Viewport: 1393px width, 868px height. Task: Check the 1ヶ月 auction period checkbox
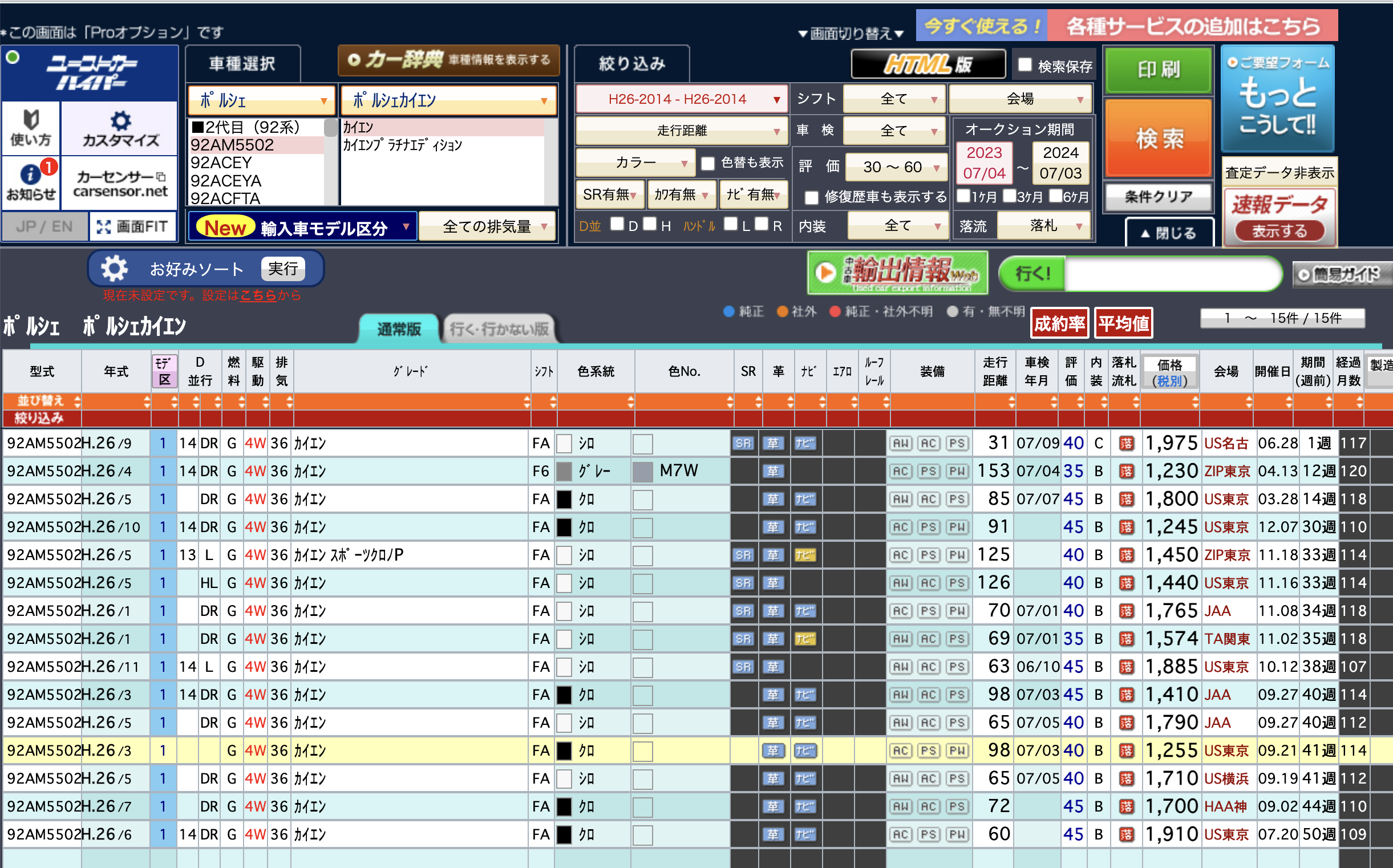[x=963, y=196]
